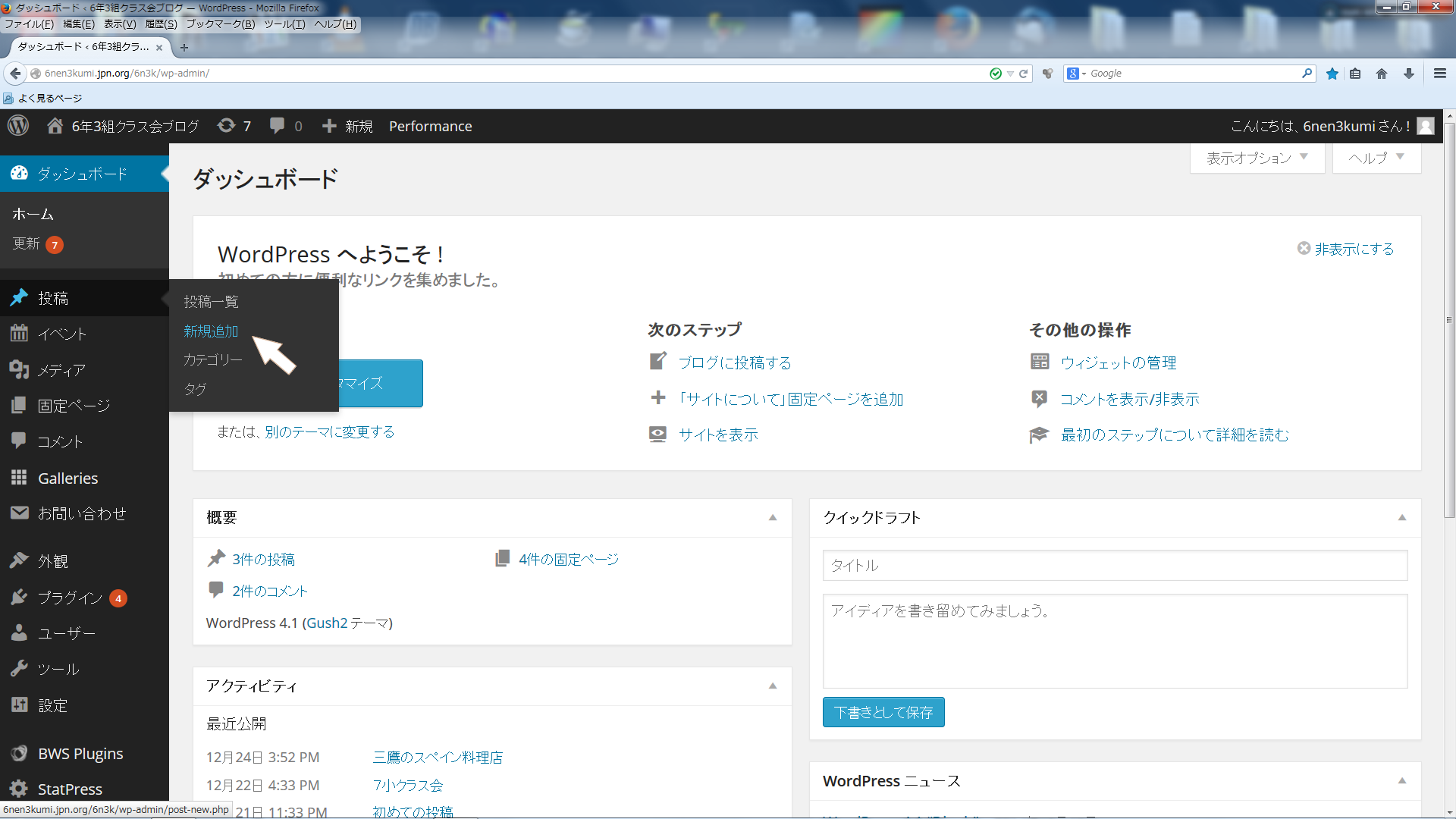
Task: Expand the ヘルプ dropdown tab
Action: click(x=1376, y=158)
